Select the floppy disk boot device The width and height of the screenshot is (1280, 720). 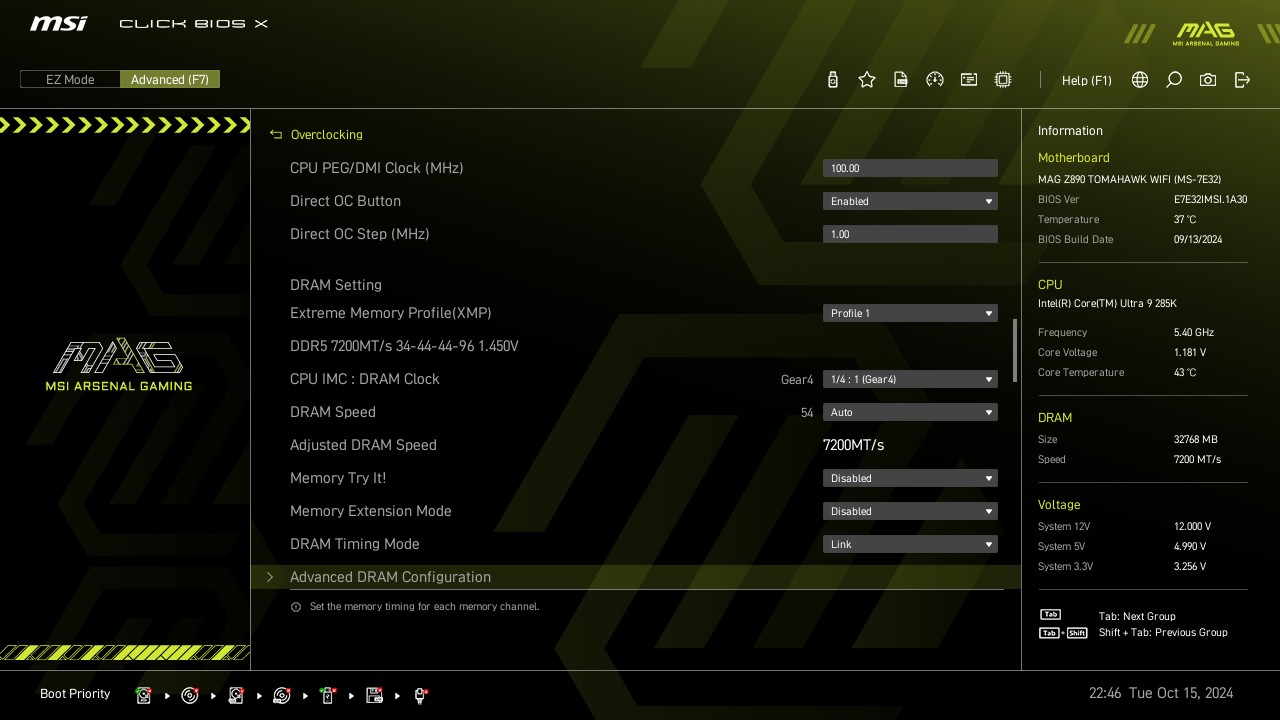click(375, 695)
